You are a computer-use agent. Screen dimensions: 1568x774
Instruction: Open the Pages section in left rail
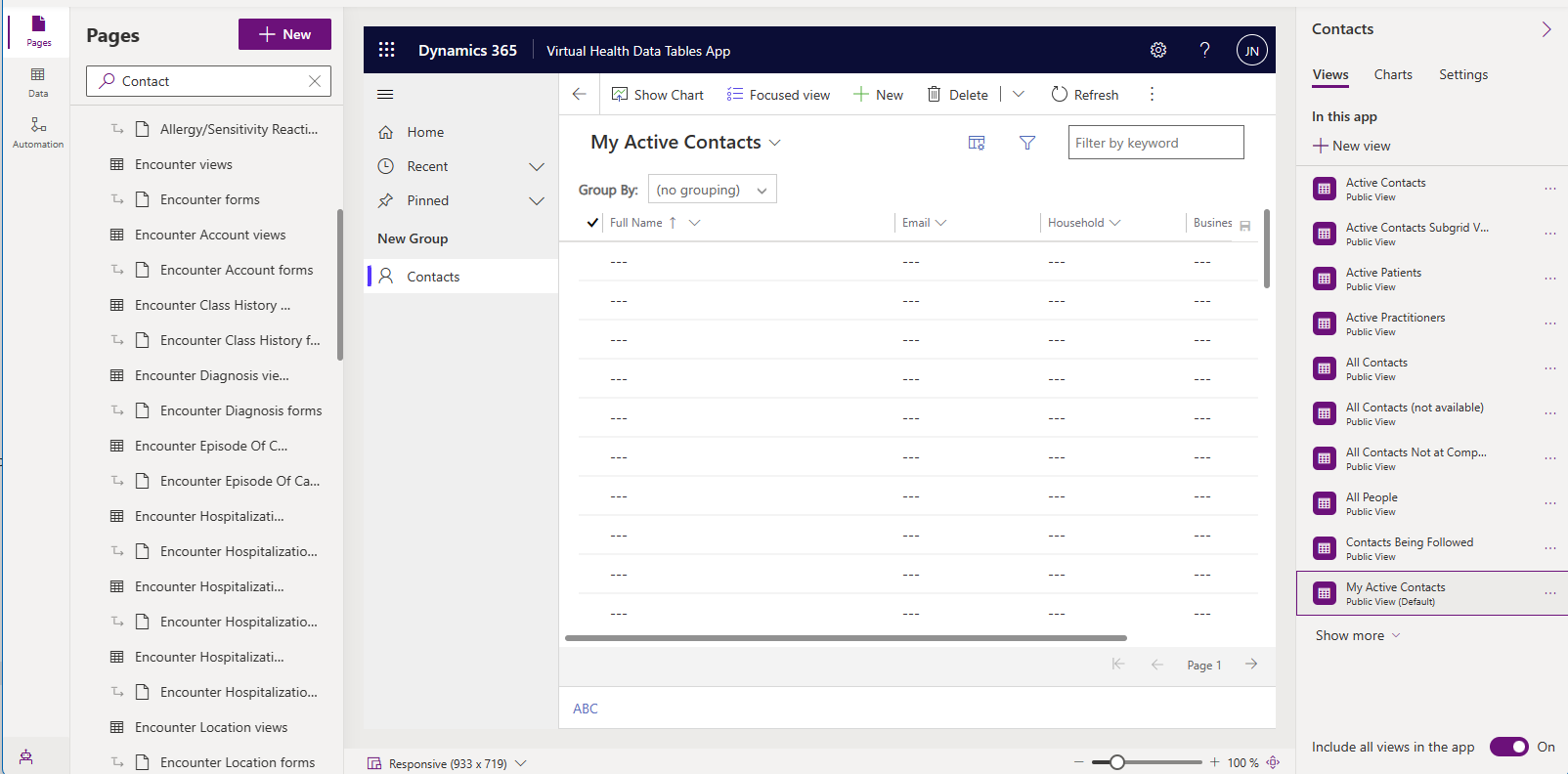tap(38, 29)
